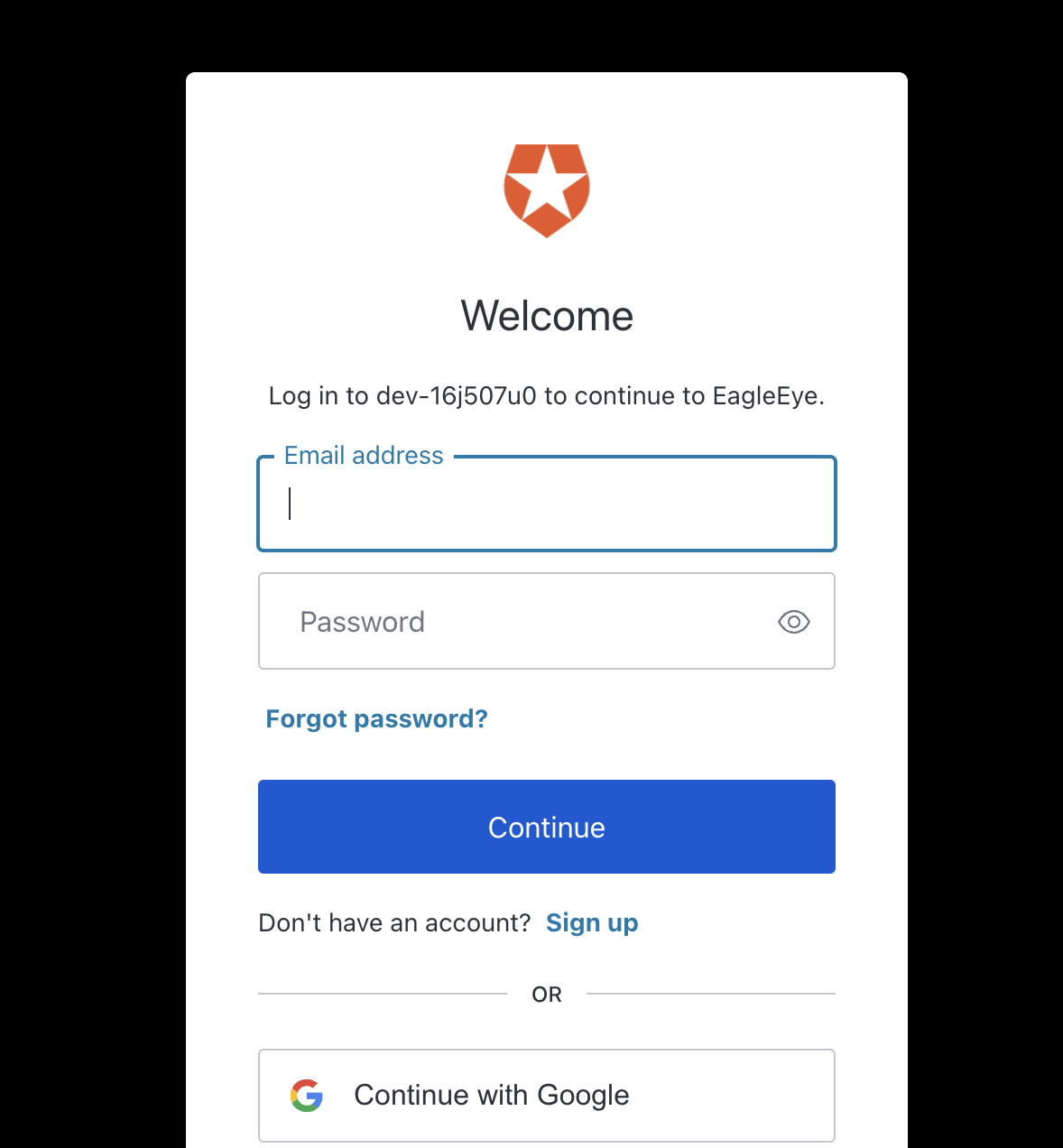This screenshot has height=1148, width=1063.
Task: Click the white star inside the shield logo
Action: (x=547, y=185)
